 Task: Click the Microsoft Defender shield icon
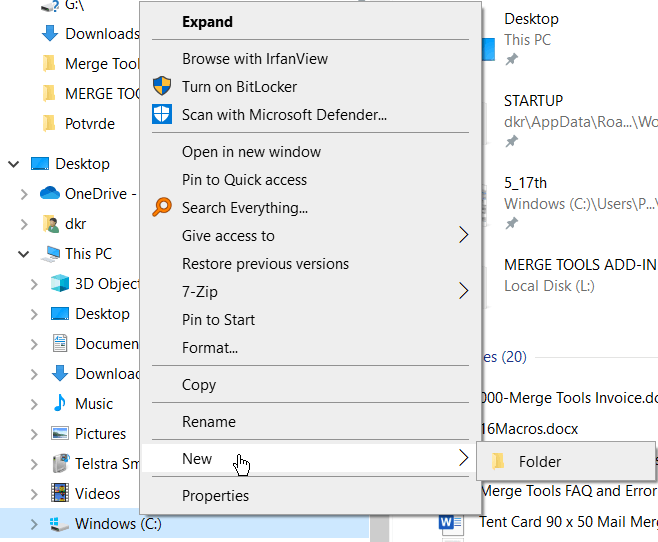pyautogui.click(x=162, y=114)
